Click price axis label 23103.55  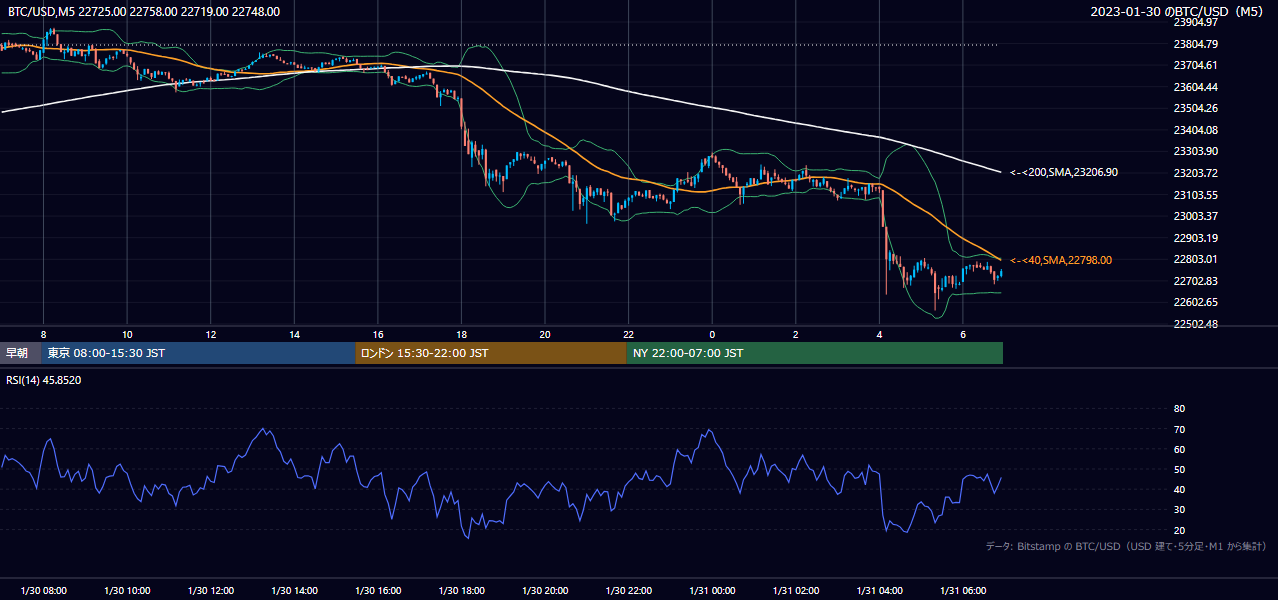pyautogui.click(x=1195, y=195)
